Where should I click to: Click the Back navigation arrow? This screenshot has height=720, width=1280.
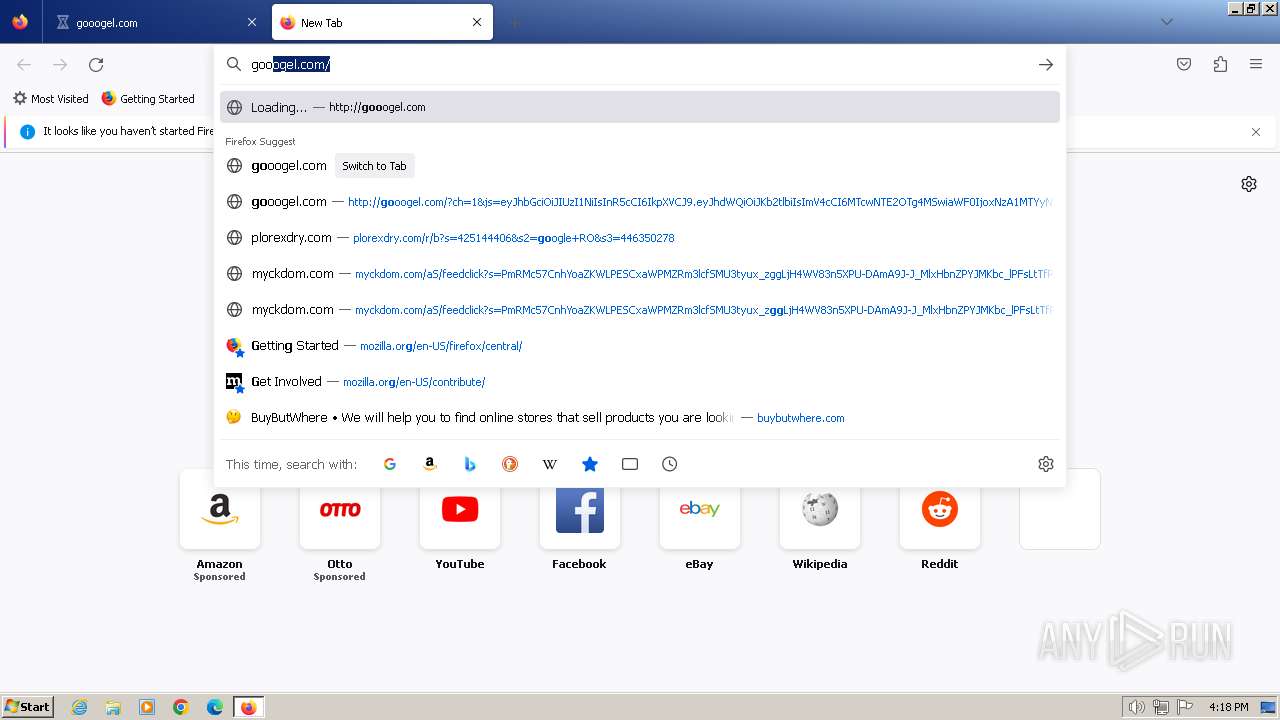24,64
